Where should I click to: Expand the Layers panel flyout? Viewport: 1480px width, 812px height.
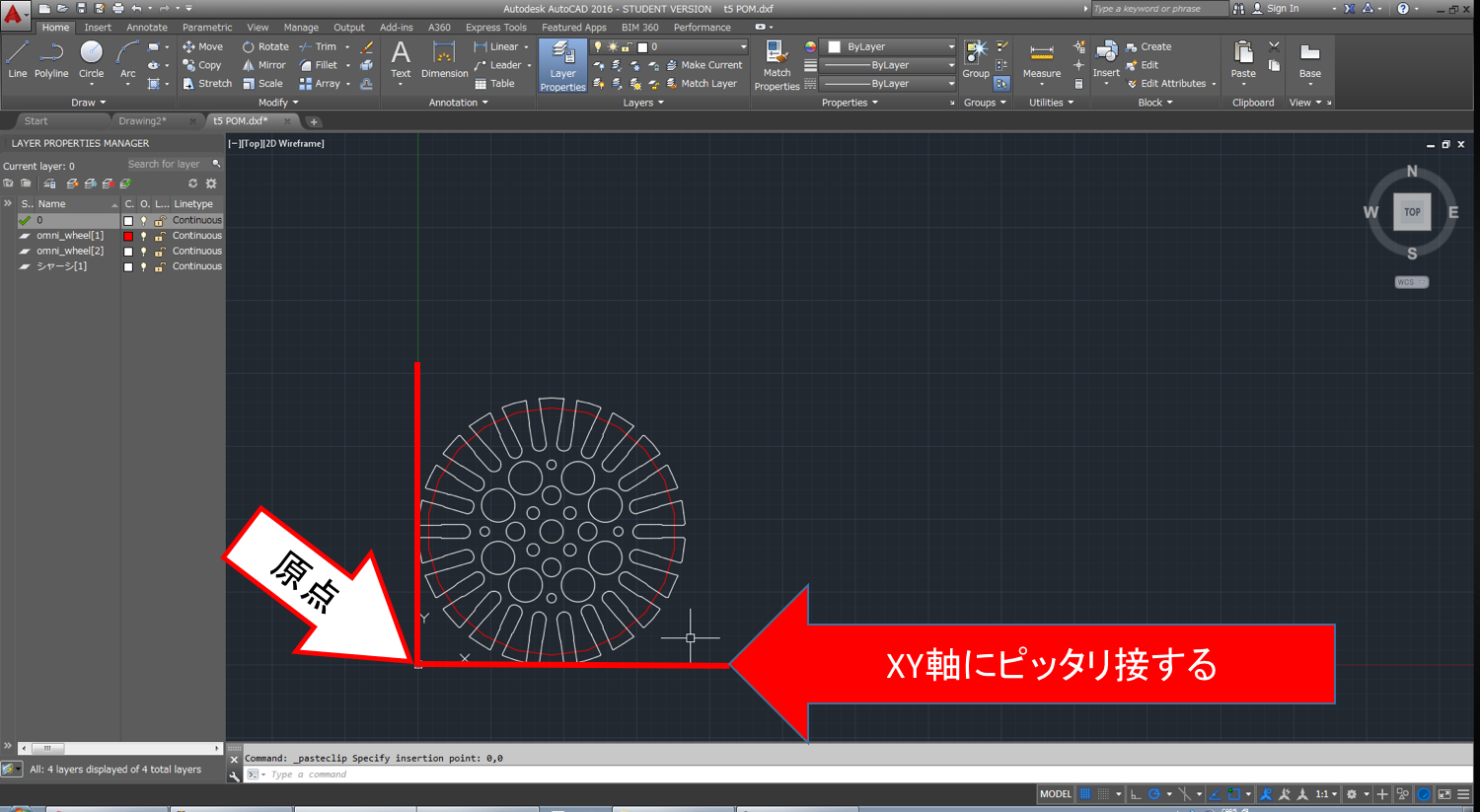pyautogui.click(x=643, y=103)
